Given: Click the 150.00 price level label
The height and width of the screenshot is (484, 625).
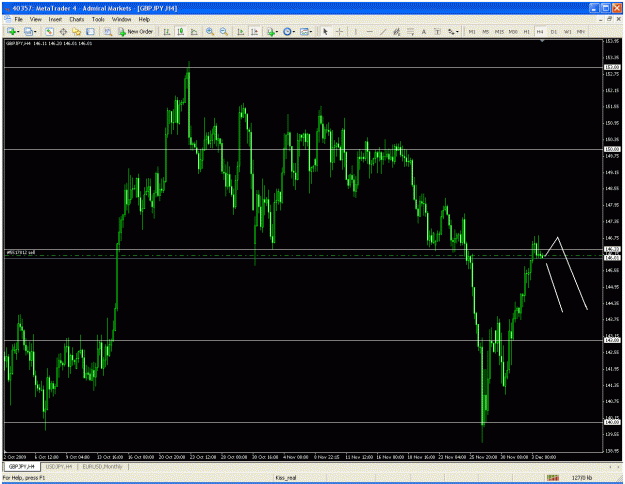Looking at the screenshot, I should pos(612,149).
